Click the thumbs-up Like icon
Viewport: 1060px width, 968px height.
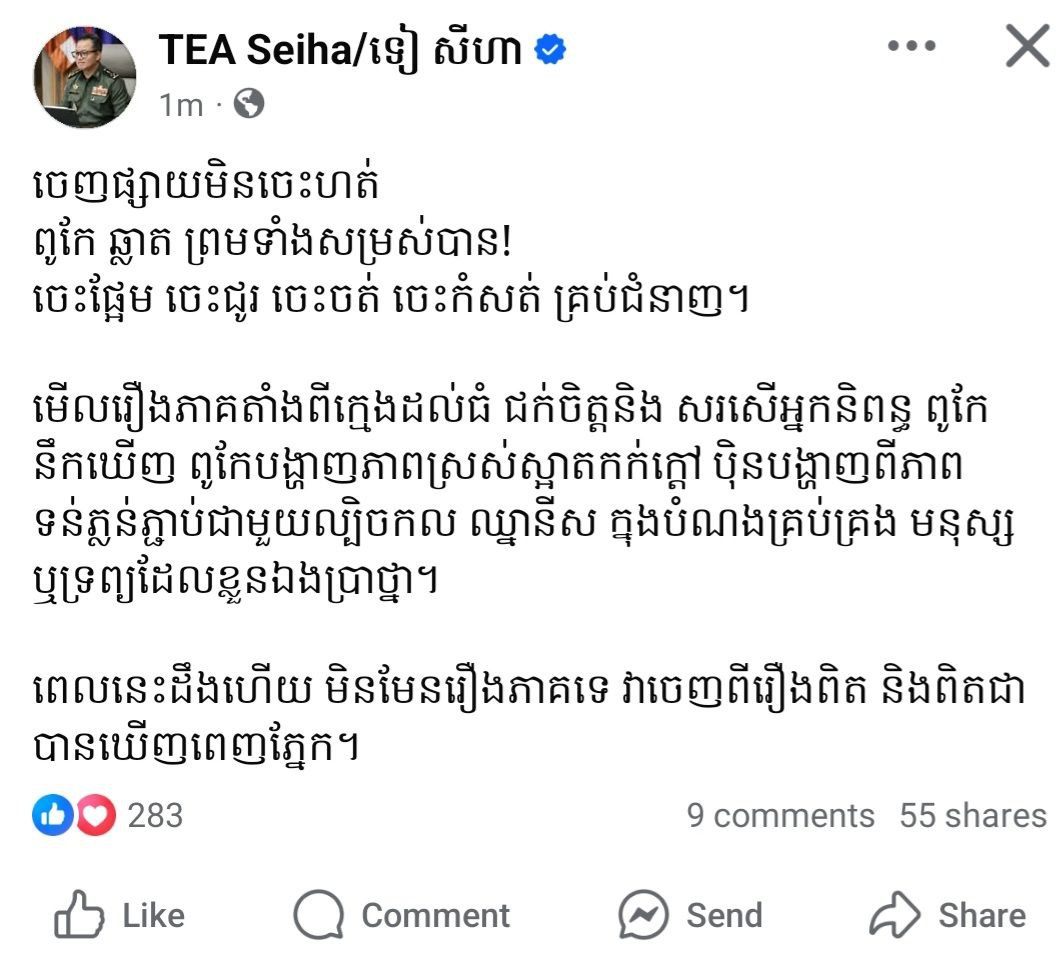79,914
